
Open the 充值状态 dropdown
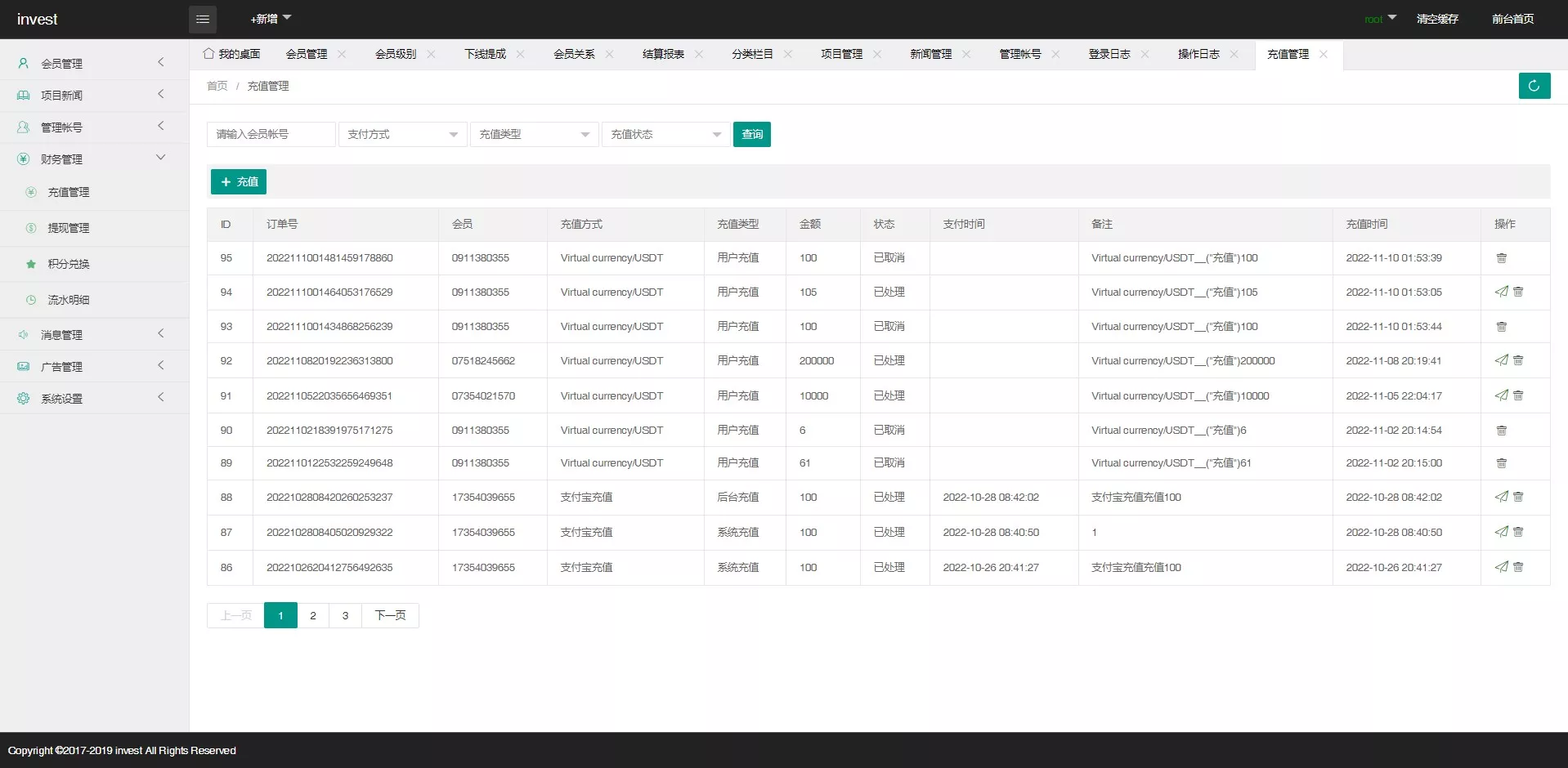(x=665, y=134)
